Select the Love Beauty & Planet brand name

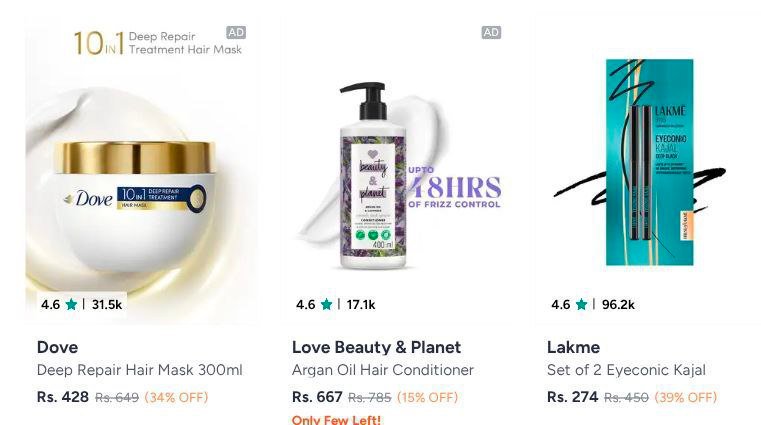pos(377,347)
